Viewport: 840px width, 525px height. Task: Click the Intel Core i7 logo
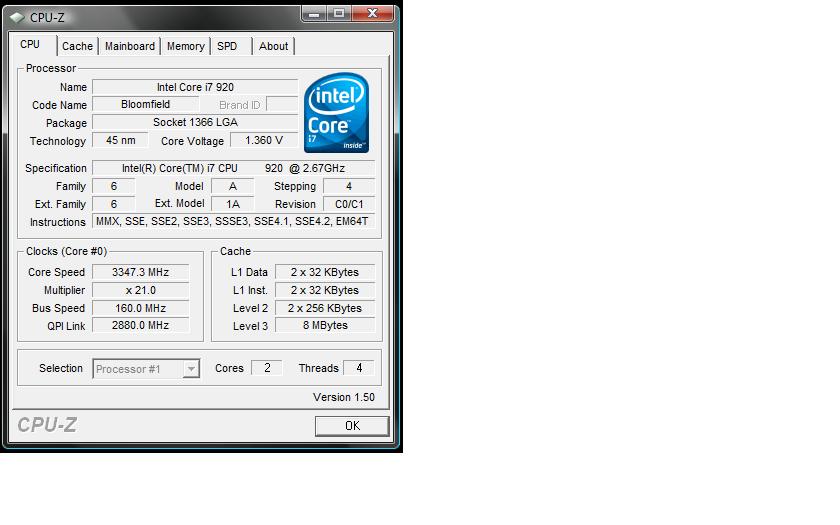tap(336, 112)
